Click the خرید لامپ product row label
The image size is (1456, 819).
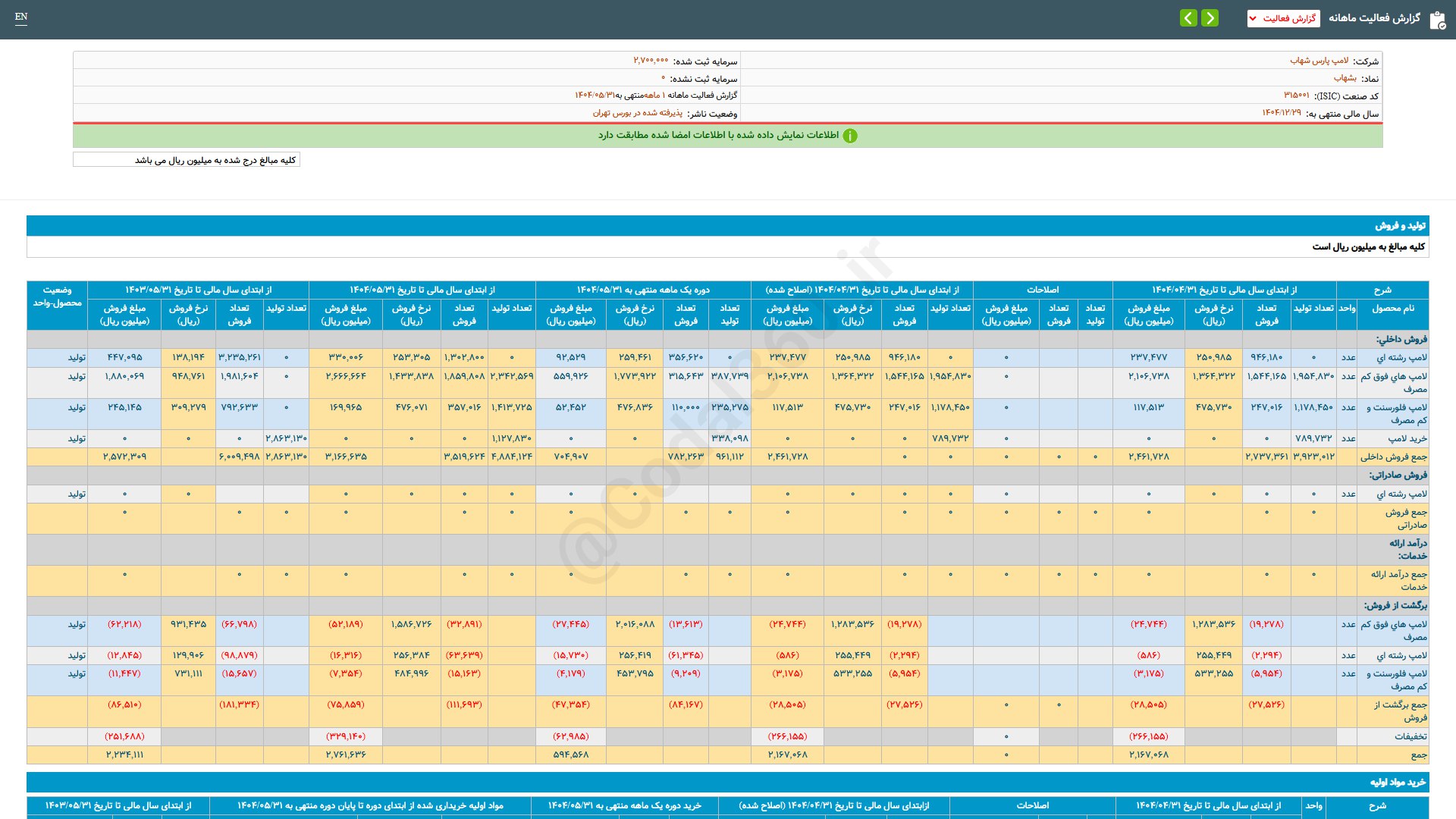[x=1407, y=438]
